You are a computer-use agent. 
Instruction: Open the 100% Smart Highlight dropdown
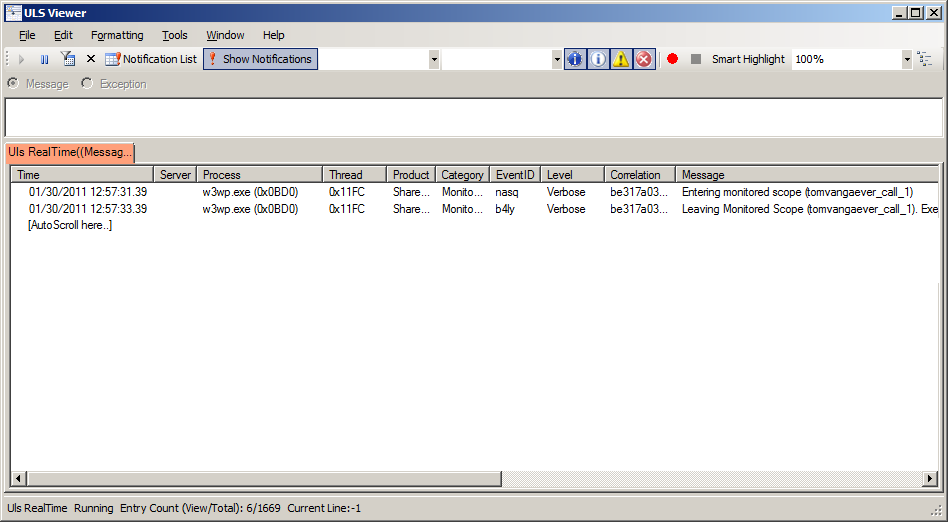[906, 59]
